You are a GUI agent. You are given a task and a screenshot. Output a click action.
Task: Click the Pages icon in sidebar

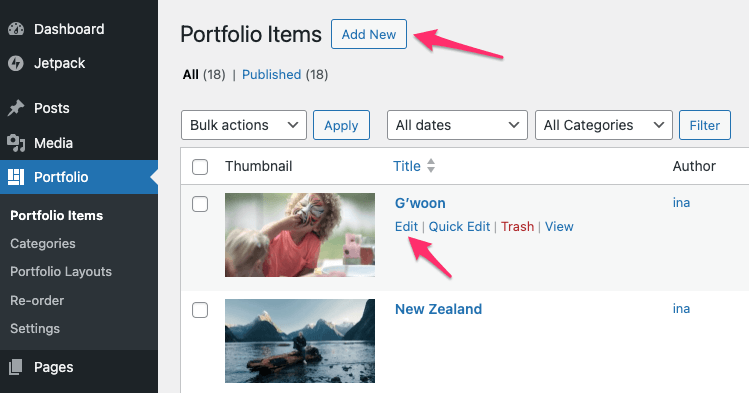16,367
